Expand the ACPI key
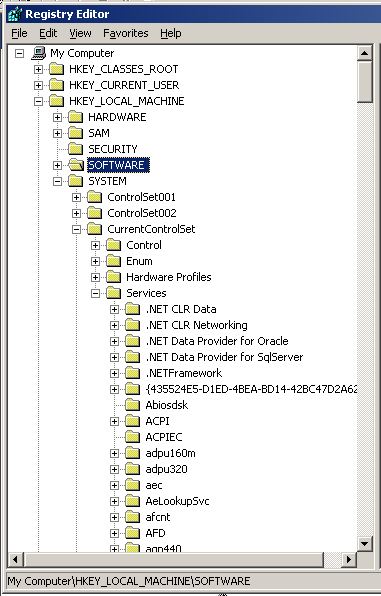 [114, 421]
